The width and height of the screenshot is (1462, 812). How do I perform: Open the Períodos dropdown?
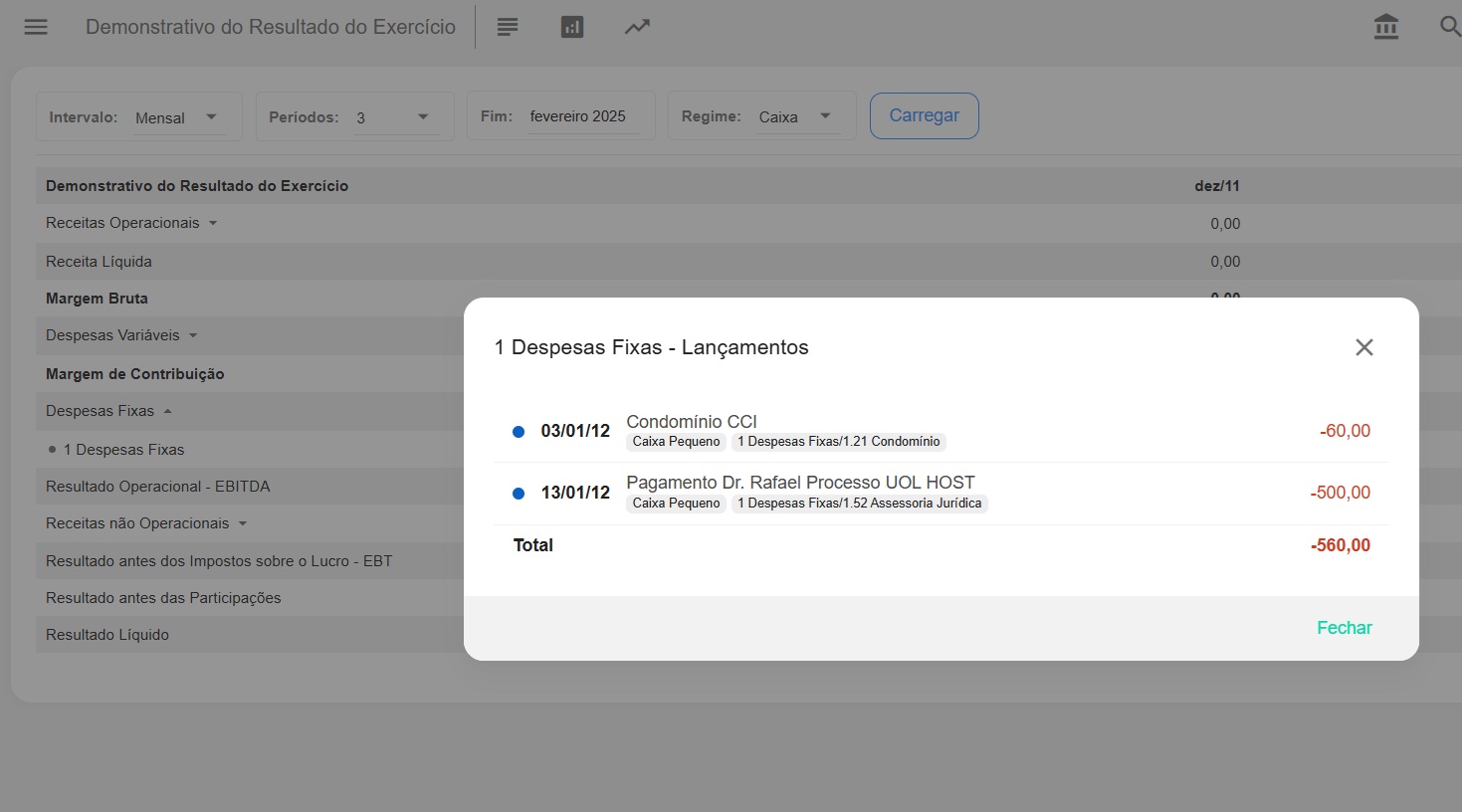point(393,117)
